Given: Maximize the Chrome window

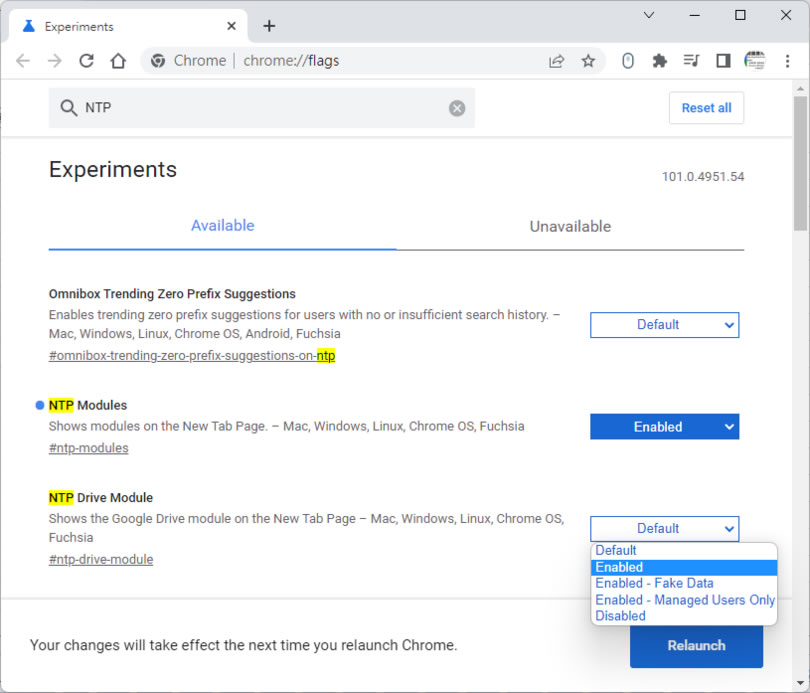Looking at the screenshot, I should [740, 15].
